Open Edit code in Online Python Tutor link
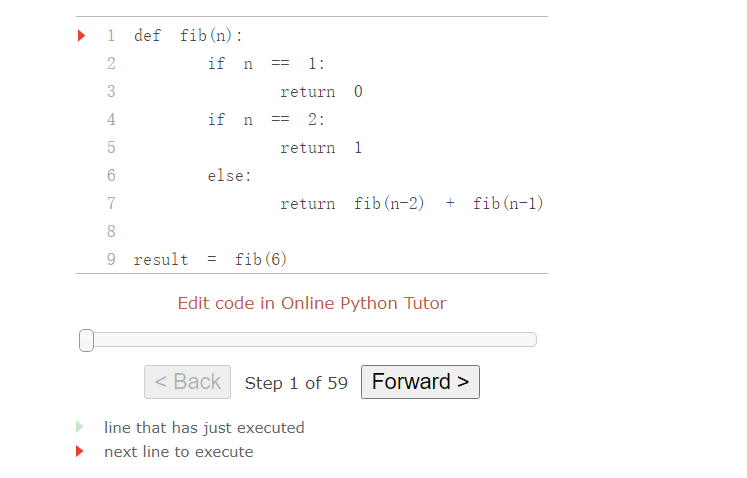 312,303
